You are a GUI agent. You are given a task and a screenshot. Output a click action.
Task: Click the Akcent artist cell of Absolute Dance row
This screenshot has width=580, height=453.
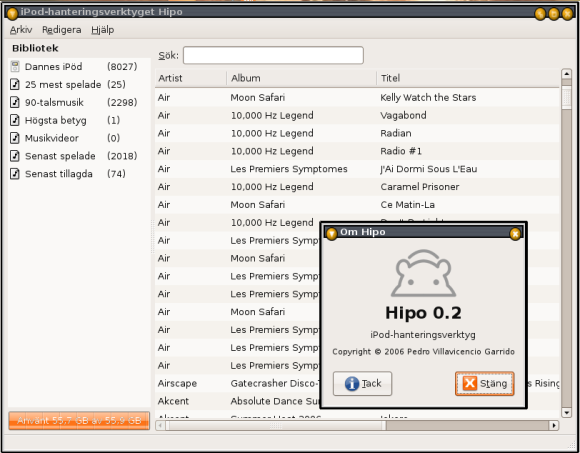pos(173,401)
